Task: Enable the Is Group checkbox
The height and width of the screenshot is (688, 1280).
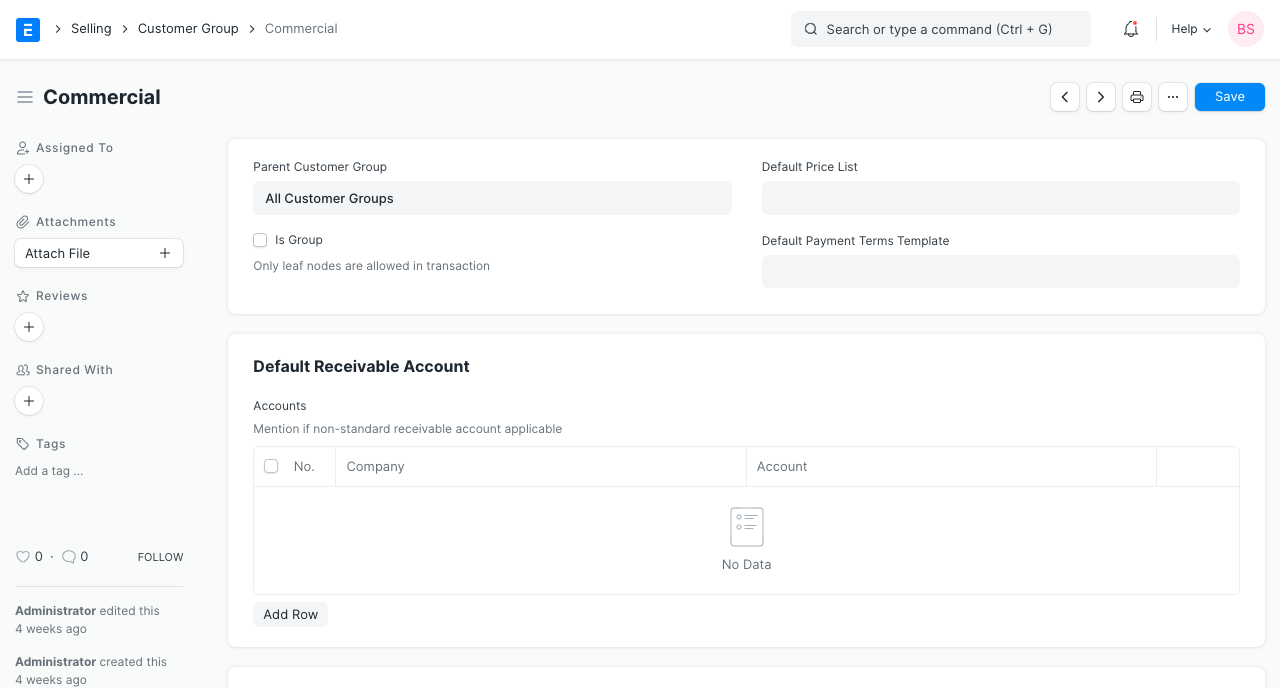Action: (260, 240)
